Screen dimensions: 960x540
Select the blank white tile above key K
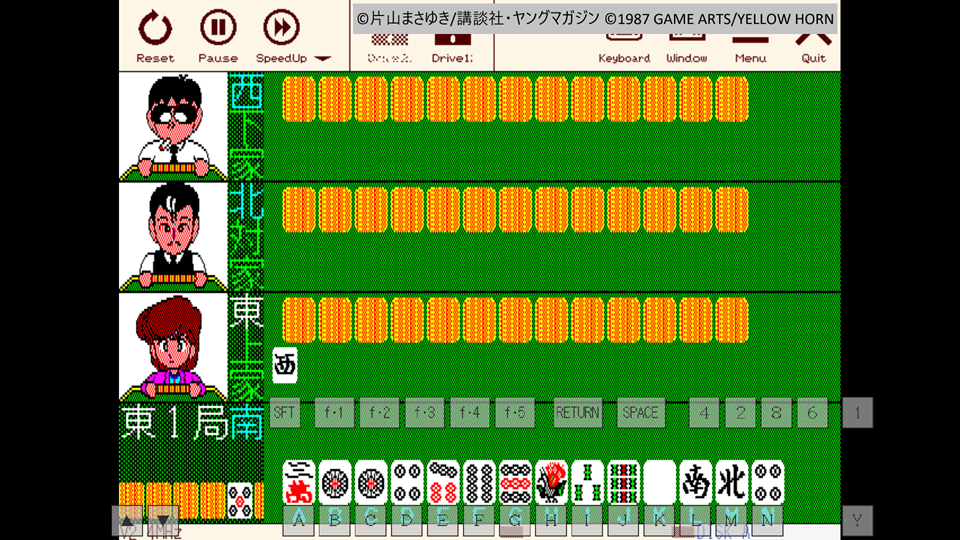point(659,483)
